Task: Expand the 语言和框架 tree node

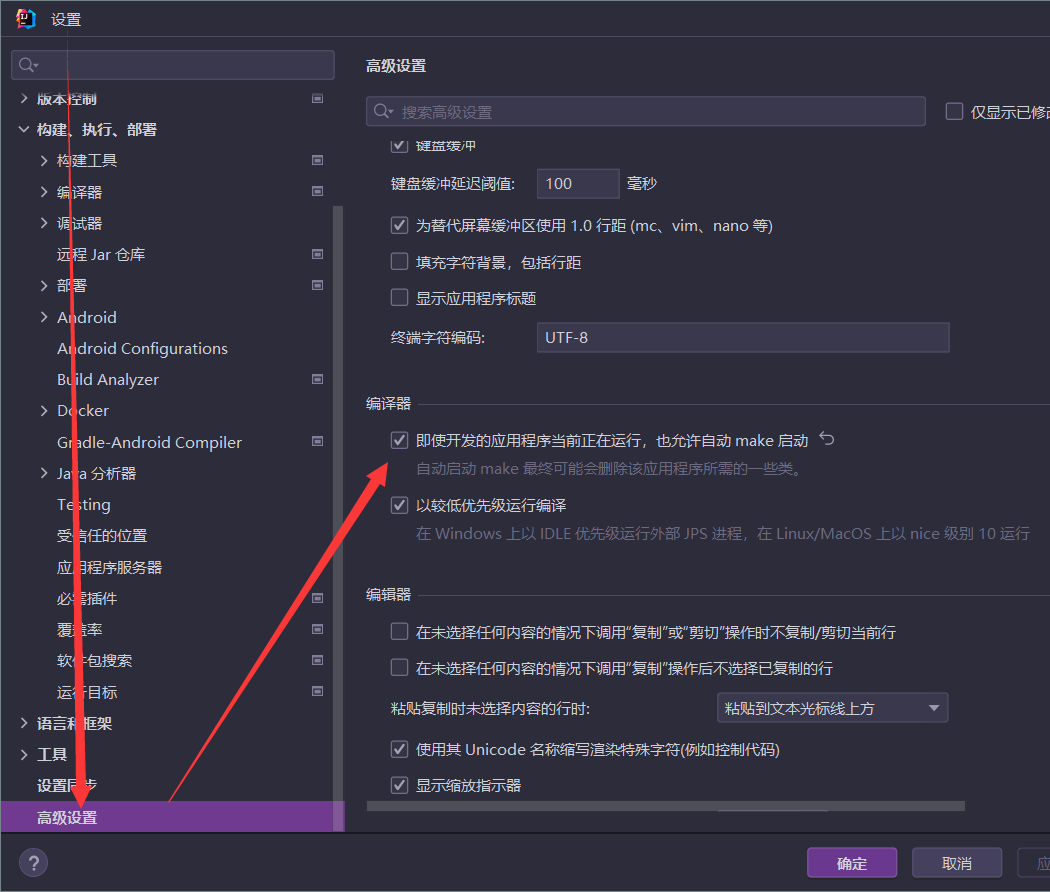Action: [24, 723]
